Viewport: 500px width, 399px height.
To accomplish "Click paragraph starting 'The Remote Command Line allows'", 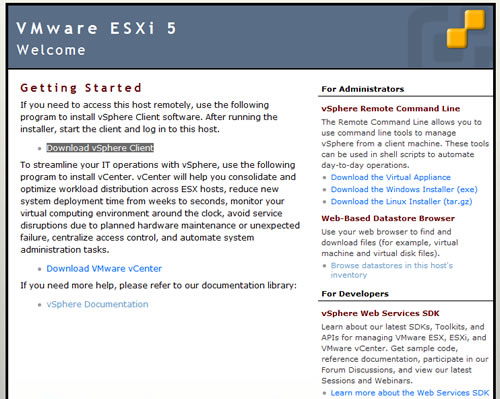I will pos(405,144).
